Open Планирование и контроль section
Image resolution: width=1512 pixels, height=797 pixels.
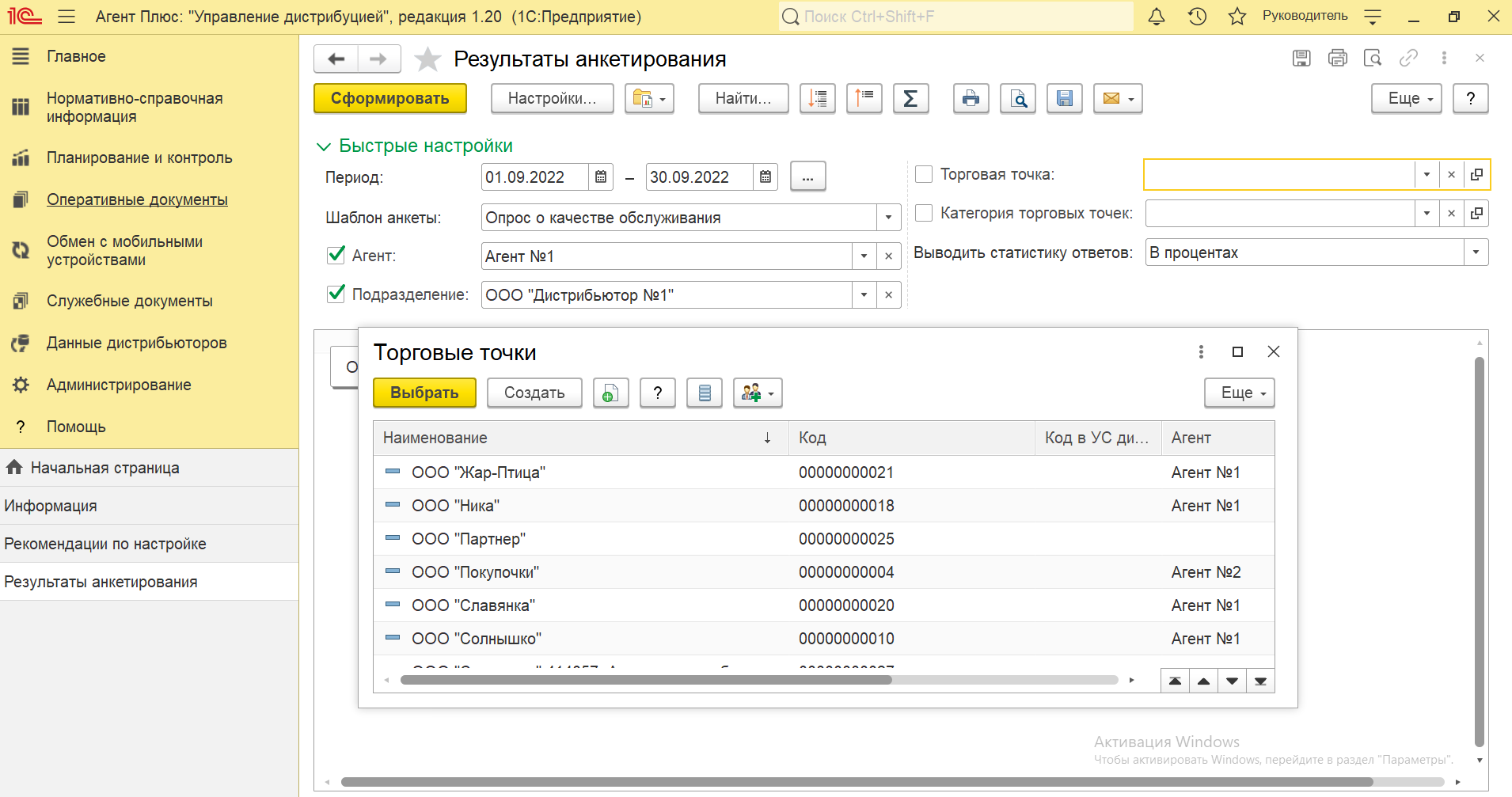click(139, 158)
